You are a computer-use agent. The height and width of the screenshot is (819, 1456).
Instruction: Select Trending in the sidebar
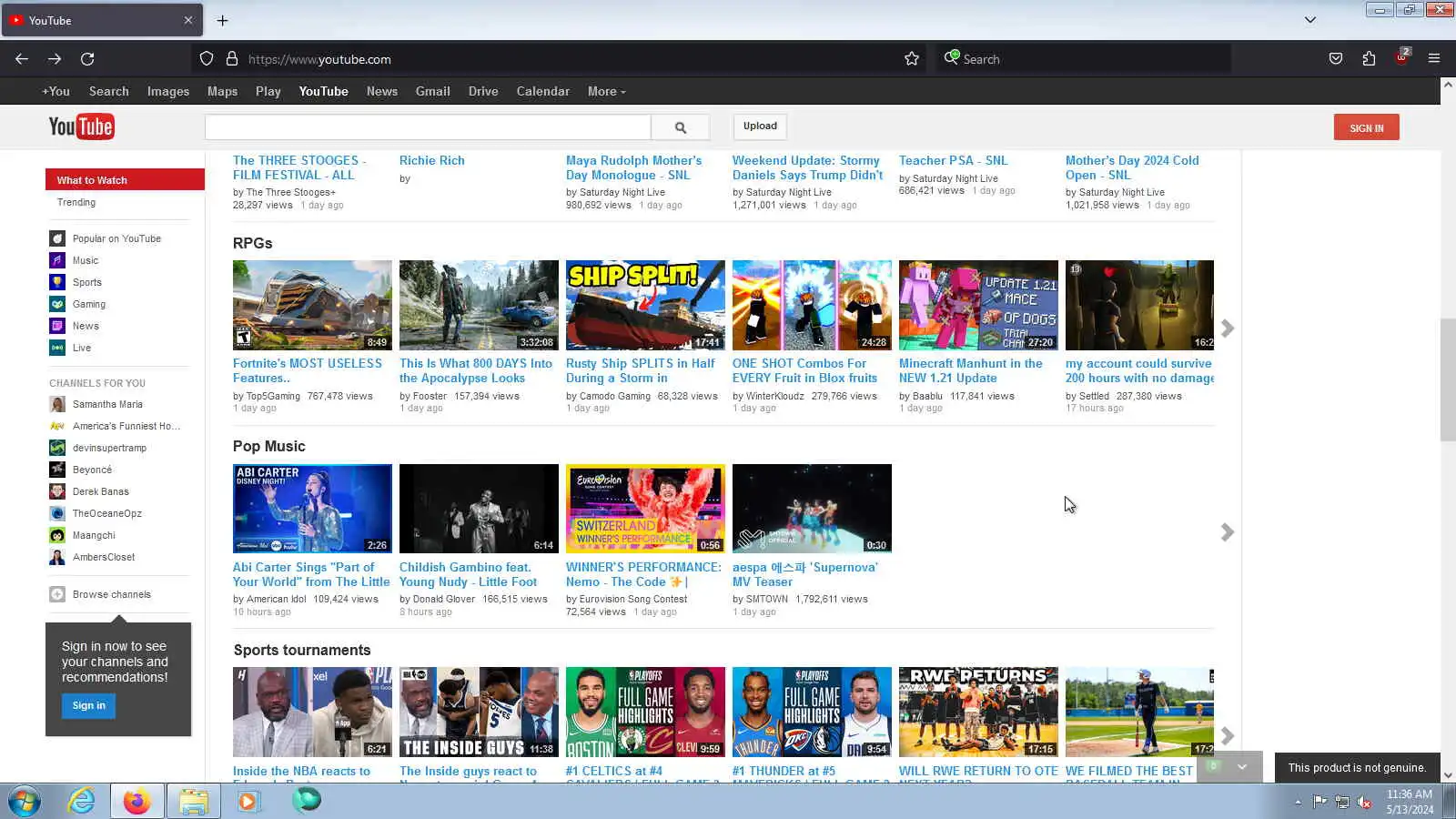tap(76, 202)
